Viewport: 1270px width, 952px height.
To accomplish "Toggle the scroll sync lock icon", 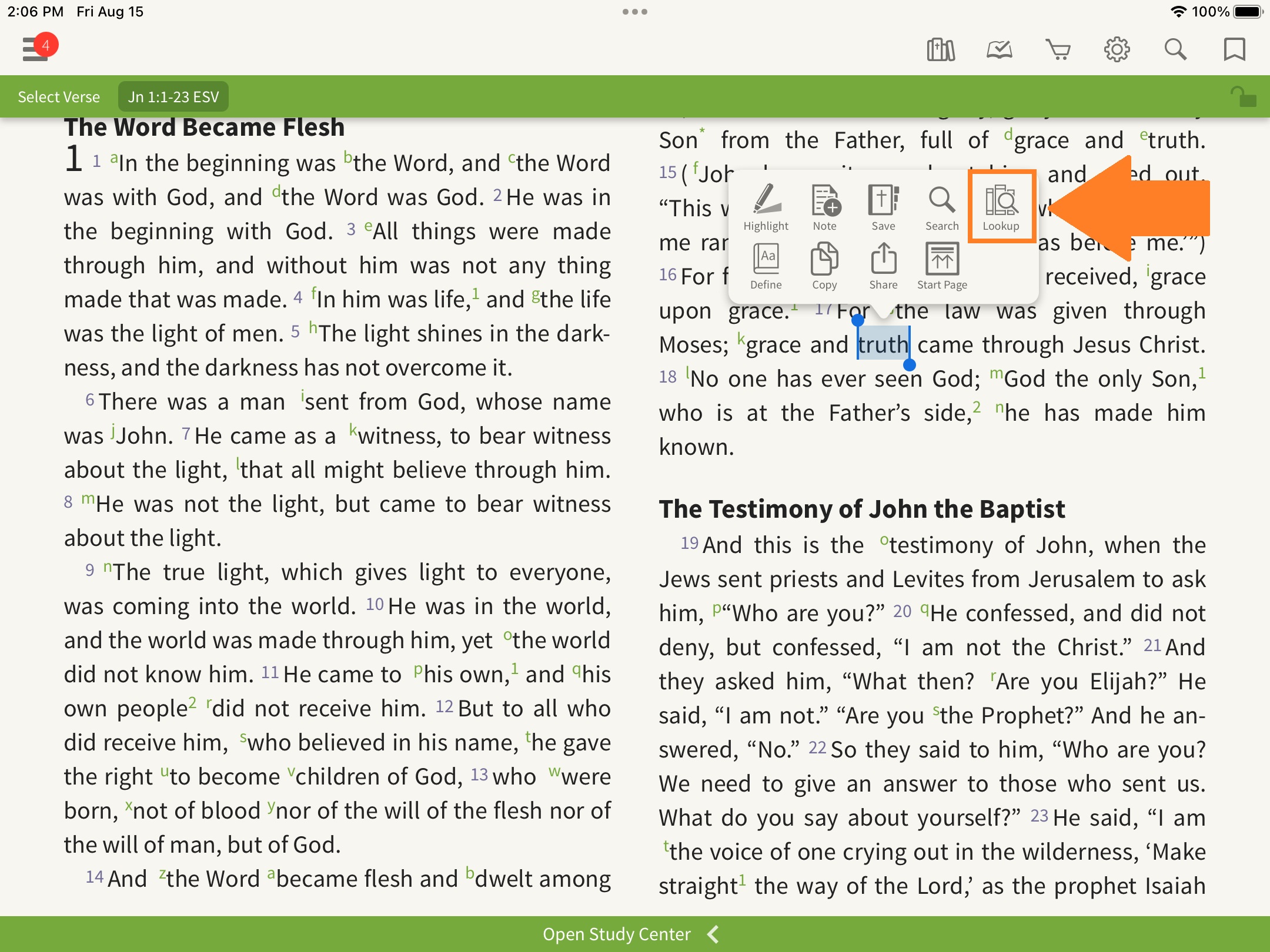I will pos(1242,97).
